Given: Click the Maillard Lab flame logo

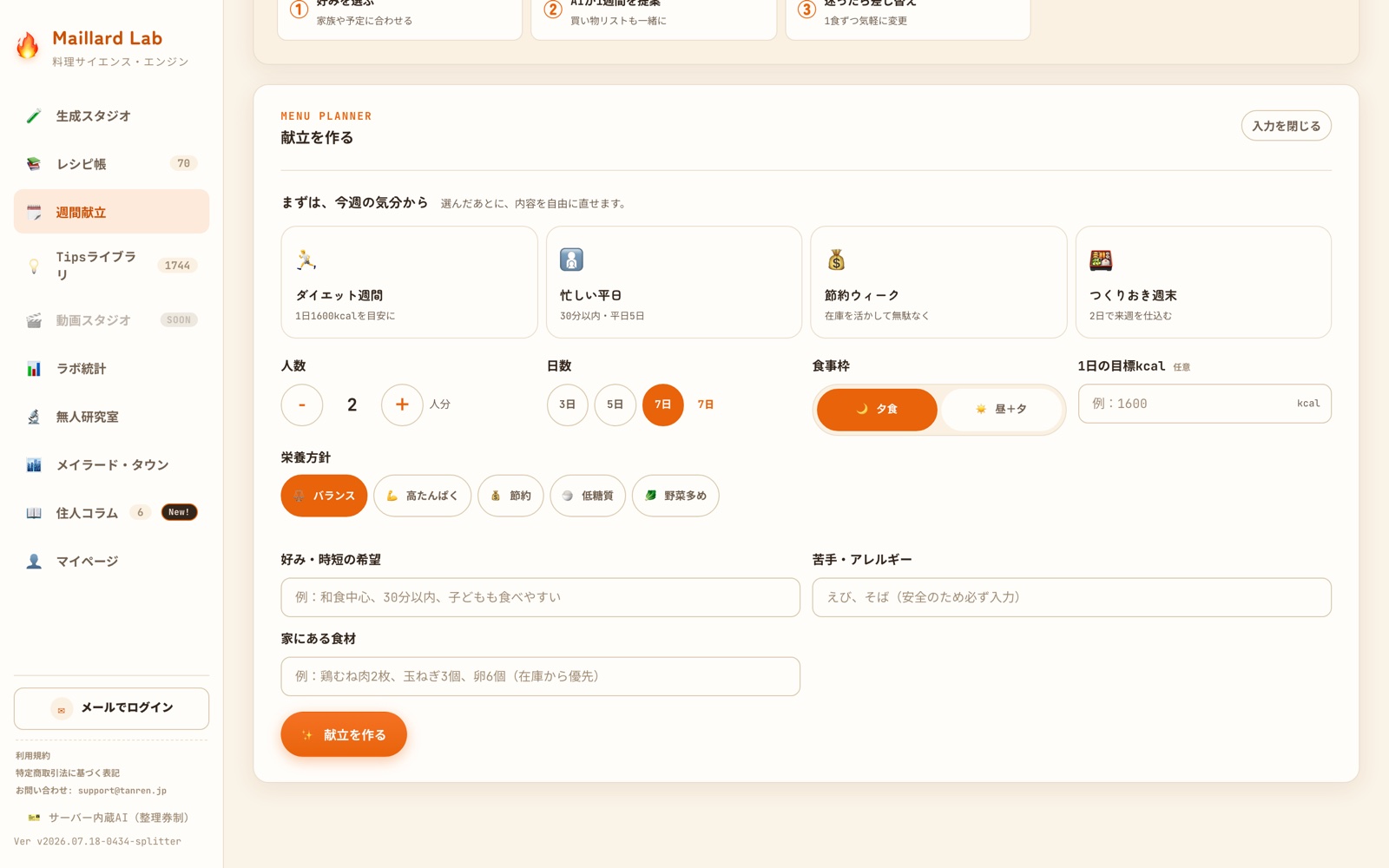Looking at the screenshot, I should tap(28, 47).
